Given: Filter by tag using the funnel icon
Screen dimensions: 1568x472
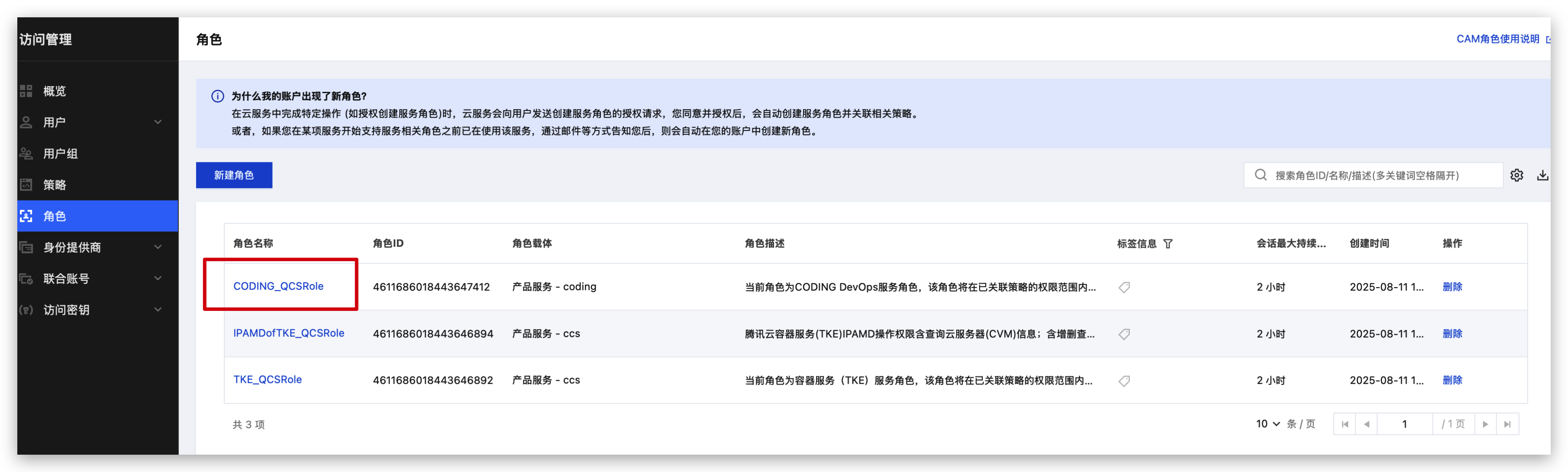Looking at the screenshot, I should [1168, 244].
